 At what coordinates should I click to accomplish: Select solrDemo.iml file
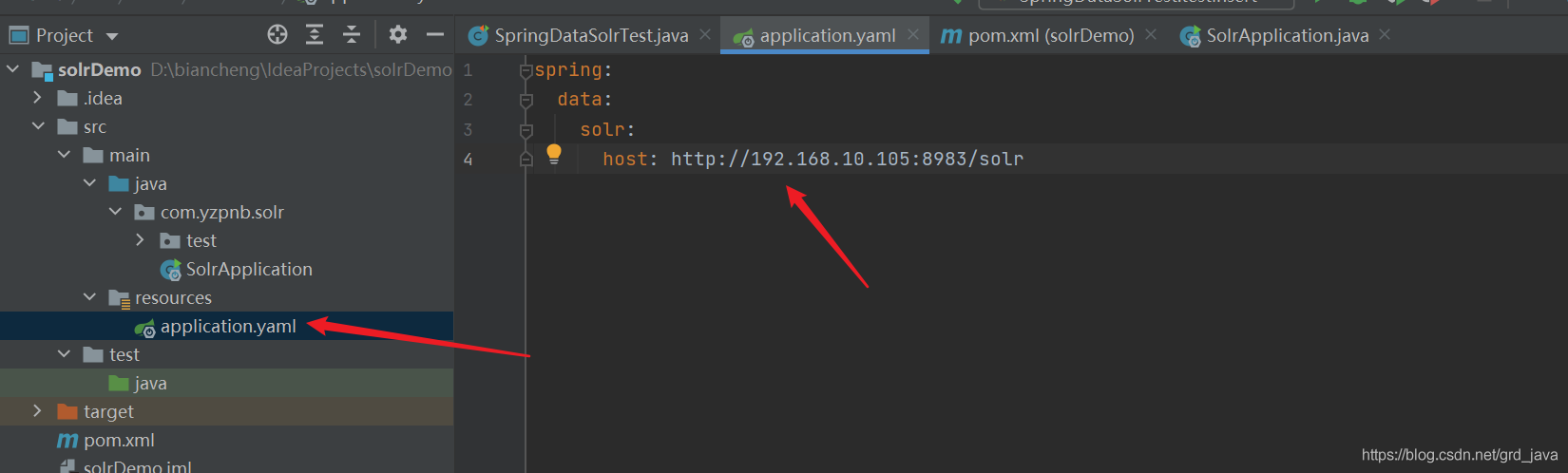(x=138, y=466)
